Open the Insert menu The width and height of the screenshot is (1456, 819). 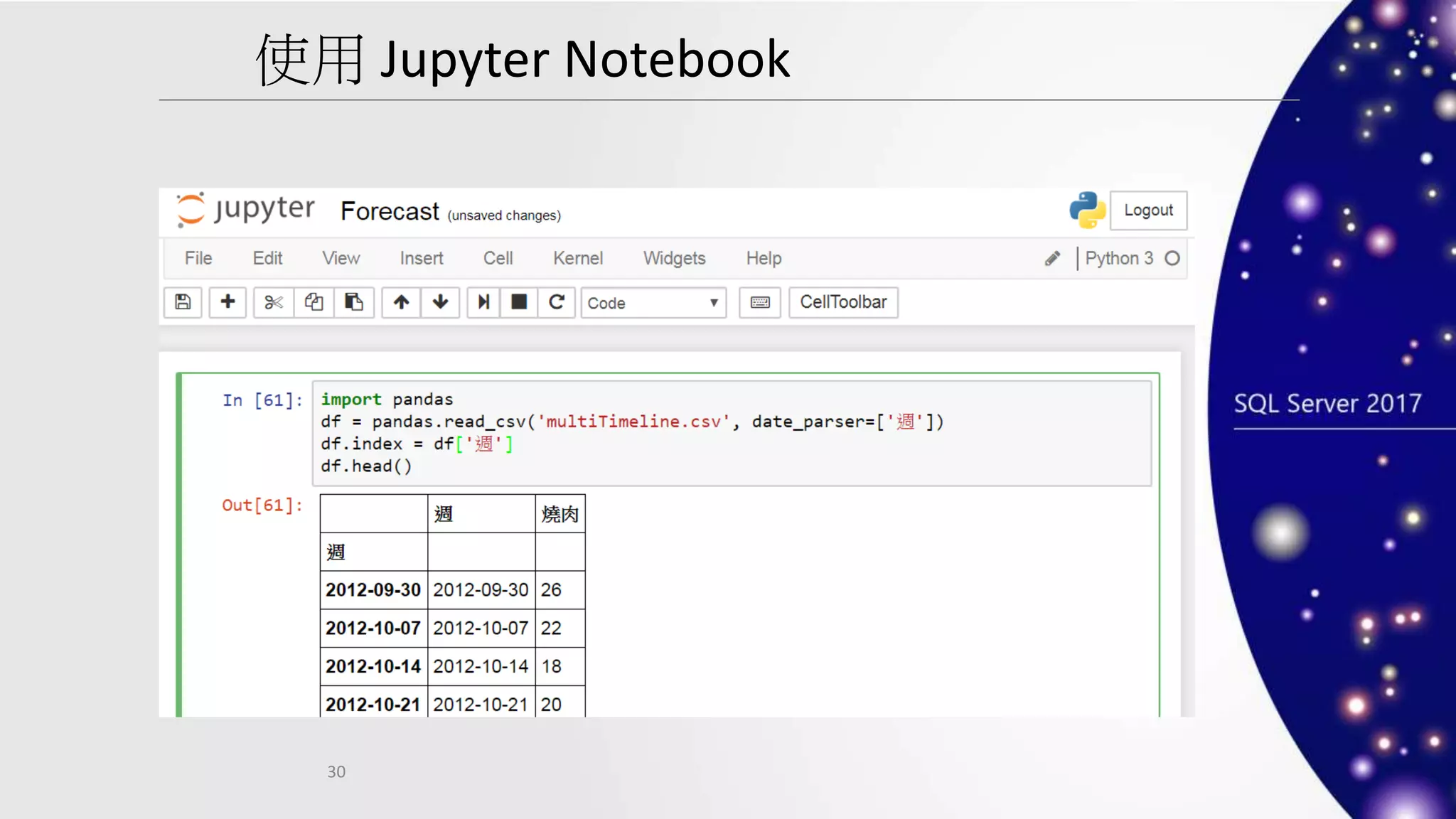pyautogui.click(x=422, y=258)
